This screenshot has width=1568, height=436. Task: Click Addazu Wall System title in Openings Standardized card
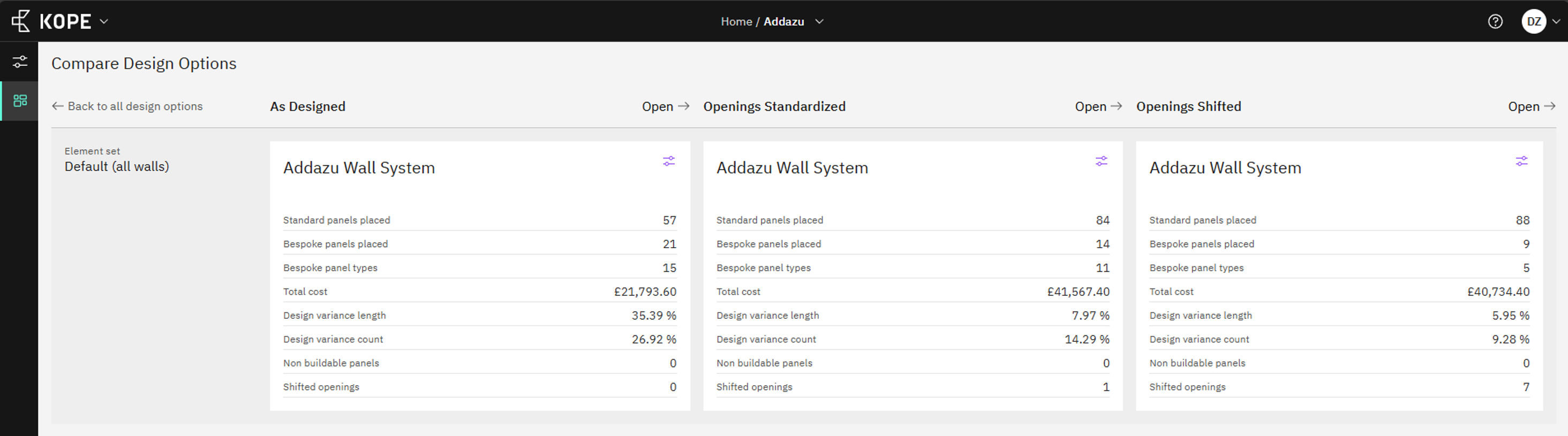792,168
